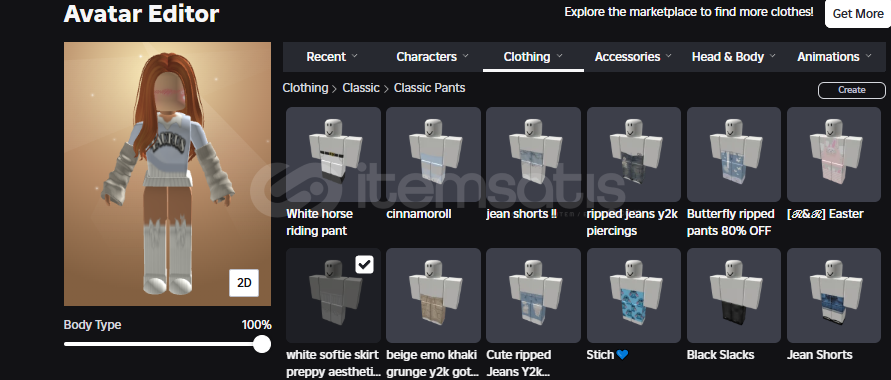Expand the Clothing dropdown chevron

tap(559, 56)
